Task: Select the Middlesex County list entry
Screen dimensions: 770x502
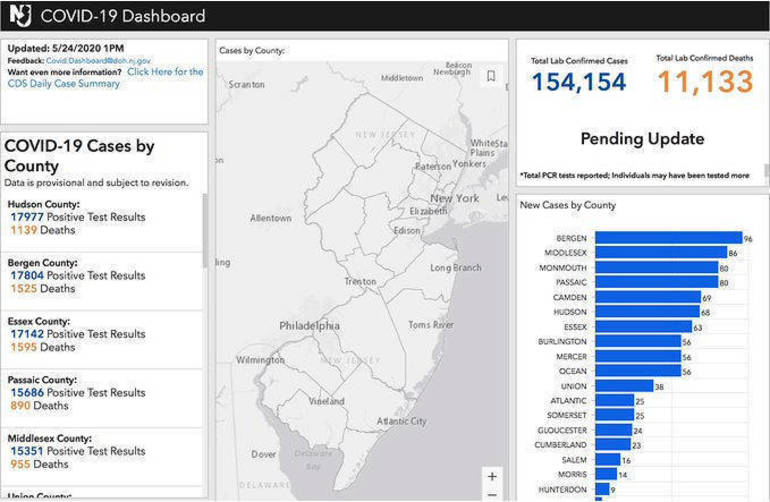Action: pos(77,451)
